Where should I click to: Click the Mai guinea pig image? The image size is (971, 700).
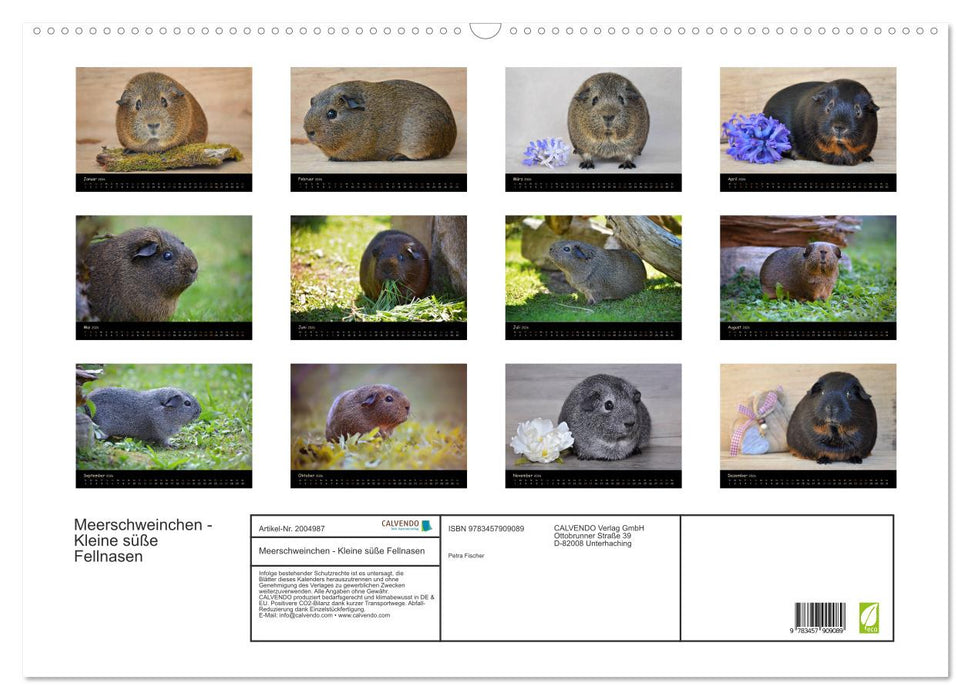[x=163, y=270]
